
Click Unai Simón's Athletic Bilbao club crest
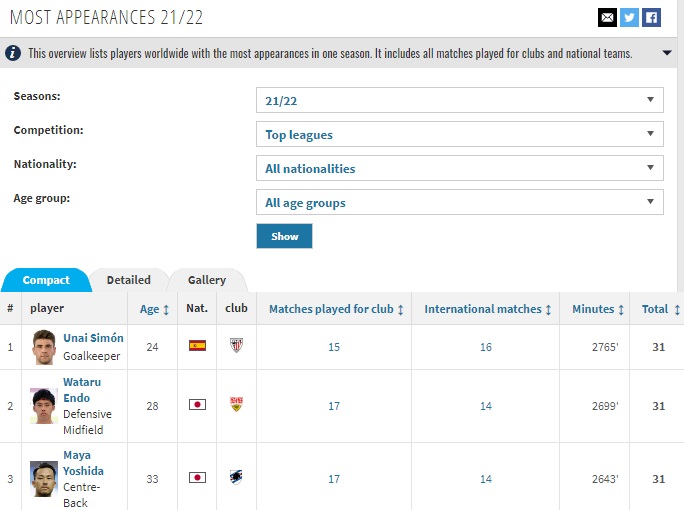pyautogui.click(x=236, y=345)
